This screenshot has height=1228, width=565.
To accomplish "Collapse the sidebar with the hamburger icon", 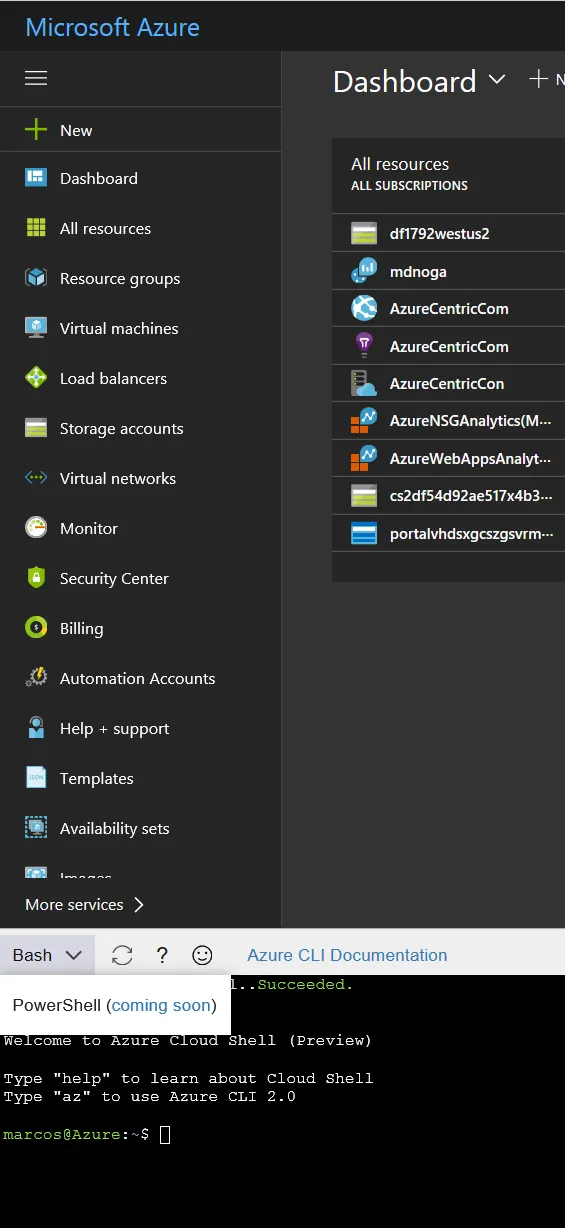I will click(36, 78).
